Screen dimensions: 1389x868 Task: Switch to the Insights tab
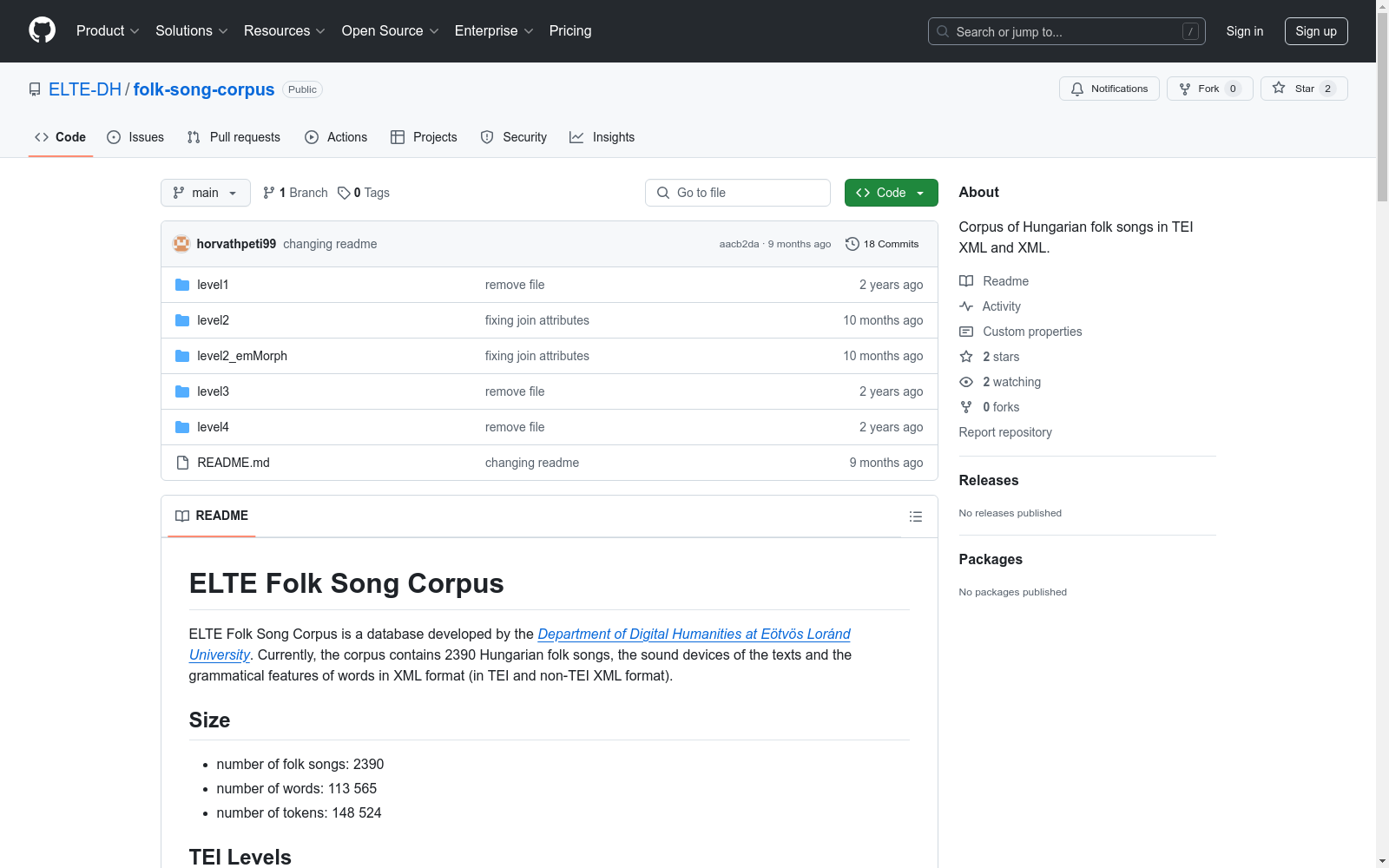[x=602, y=137]
